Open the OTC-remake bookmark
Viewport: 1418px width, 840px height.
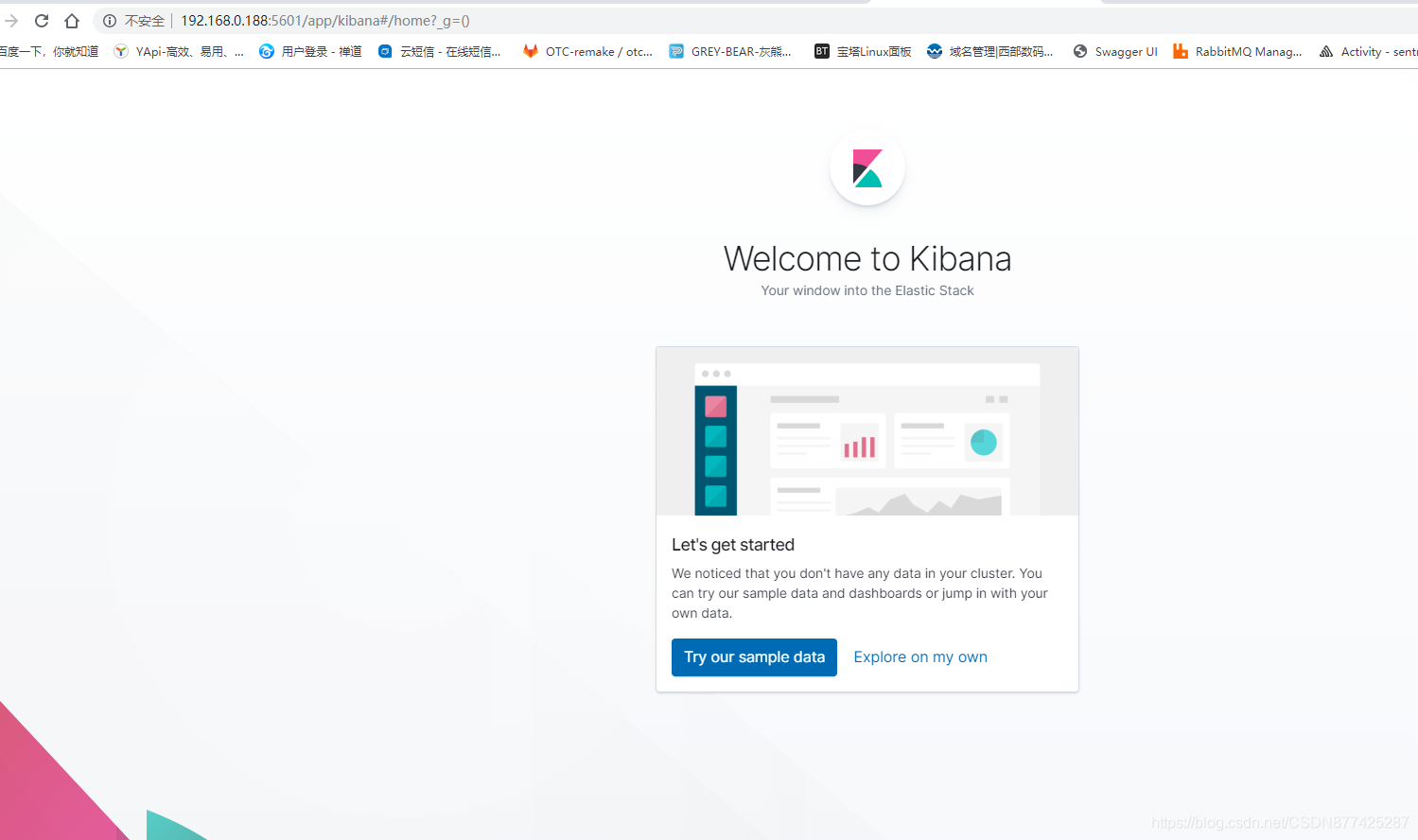tap(587, 51)
